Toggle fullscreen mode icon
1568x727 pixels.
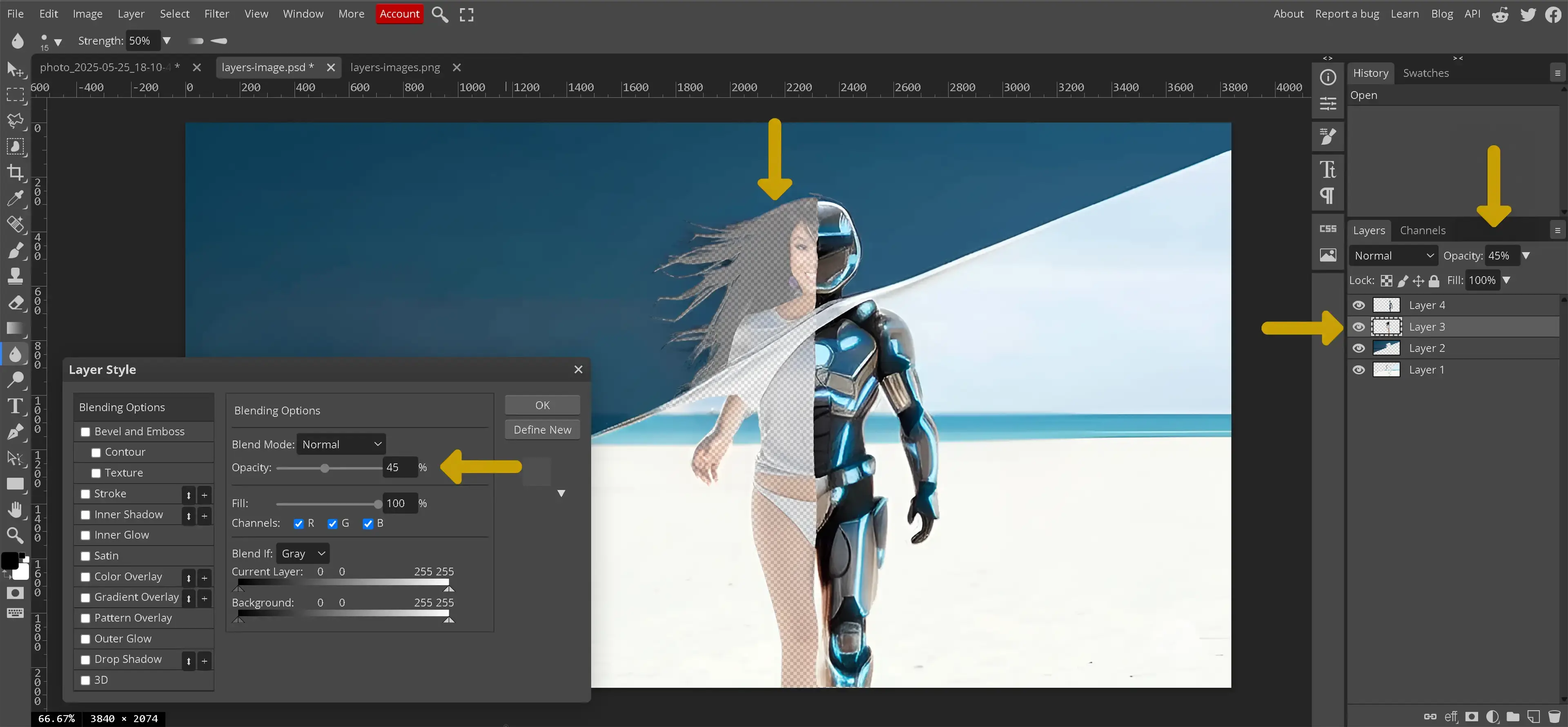click(466, 15)
